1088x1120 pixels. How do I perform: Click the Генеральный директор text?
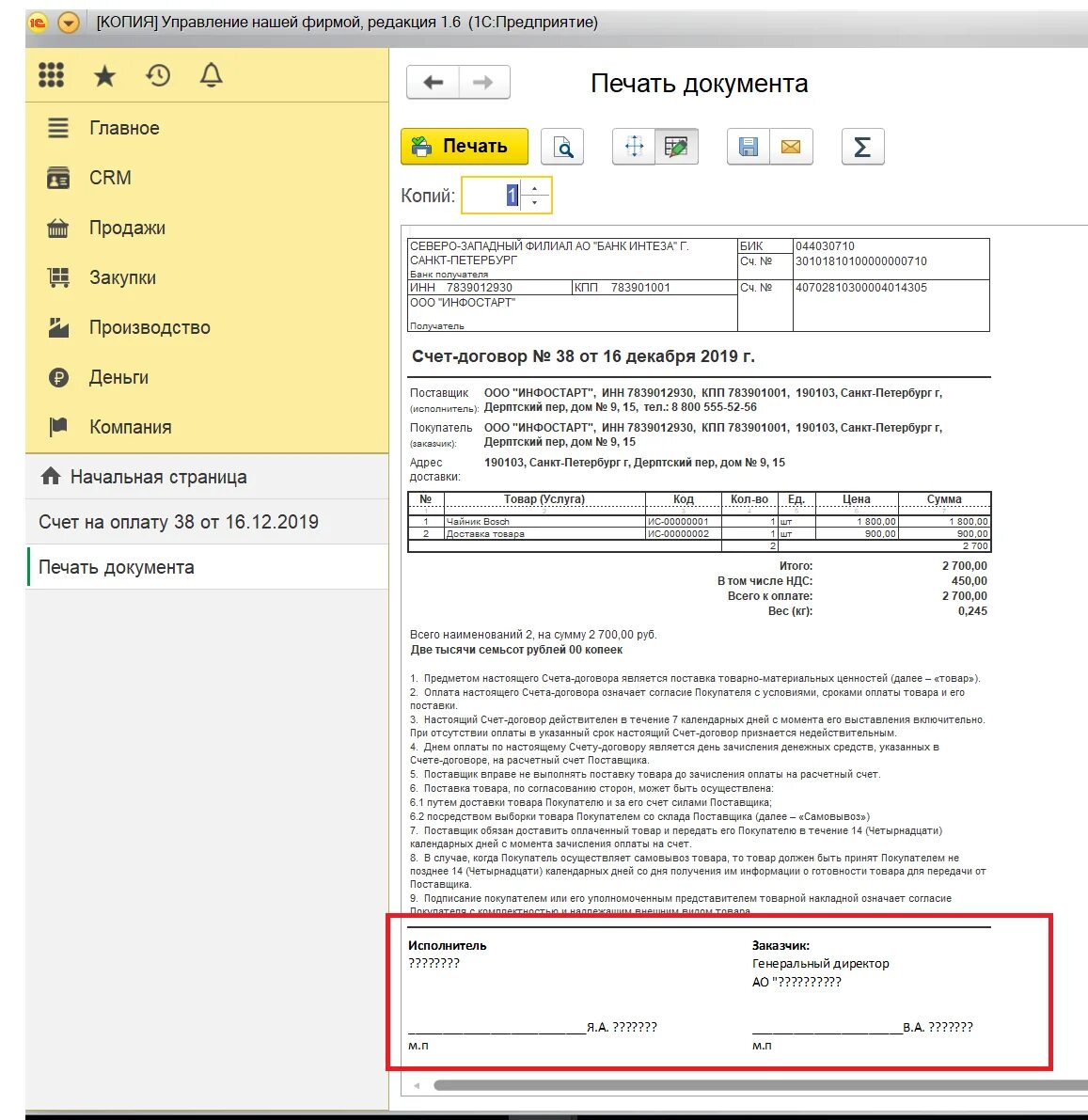pyautogui.click(x=820, y=964)
